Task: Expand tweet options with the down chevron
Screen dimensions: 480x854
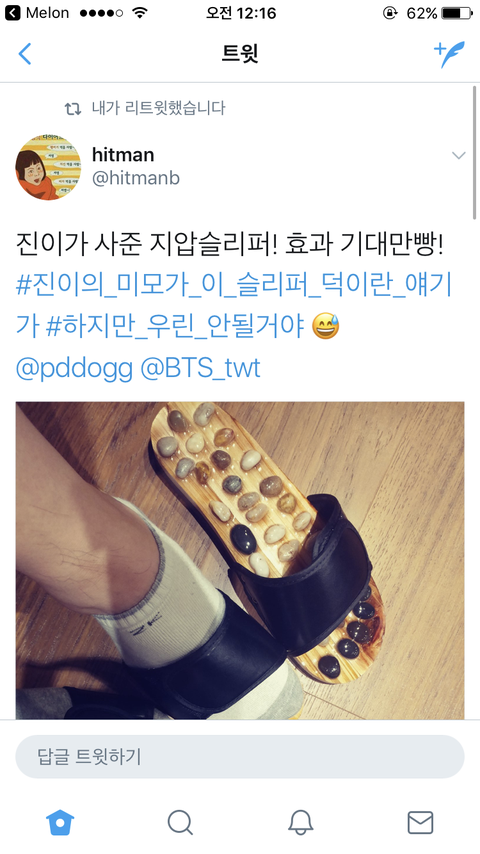Action: tap(459, 156)
